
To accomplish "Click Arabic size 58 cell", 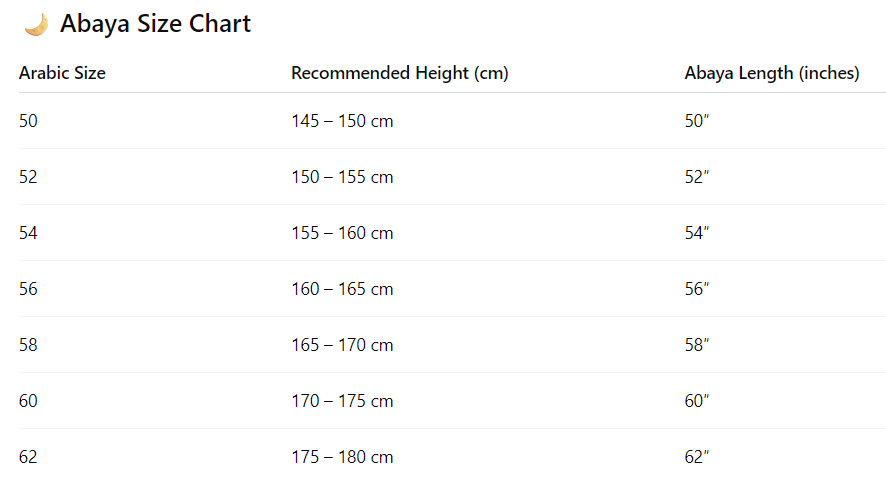I will pyautogui.click(x=28, y=345).
